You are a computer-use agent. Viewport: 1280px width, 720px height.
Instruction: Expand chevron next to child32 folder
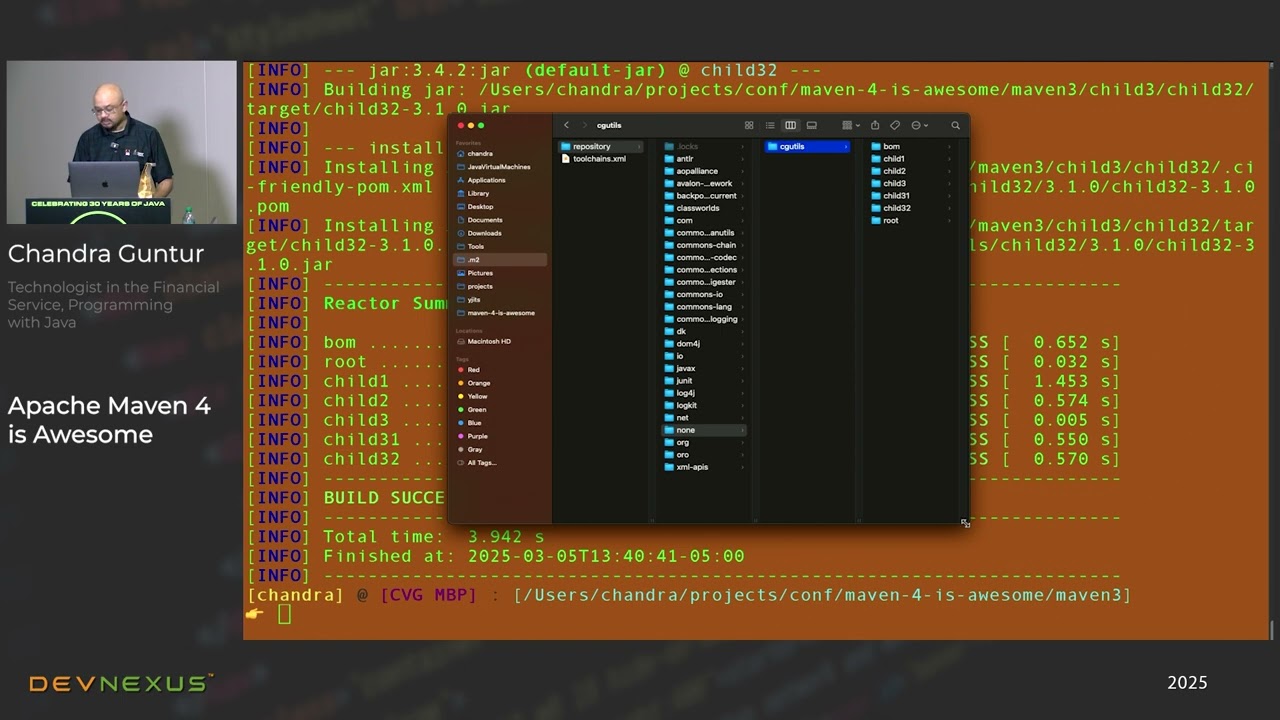[949, 208]
